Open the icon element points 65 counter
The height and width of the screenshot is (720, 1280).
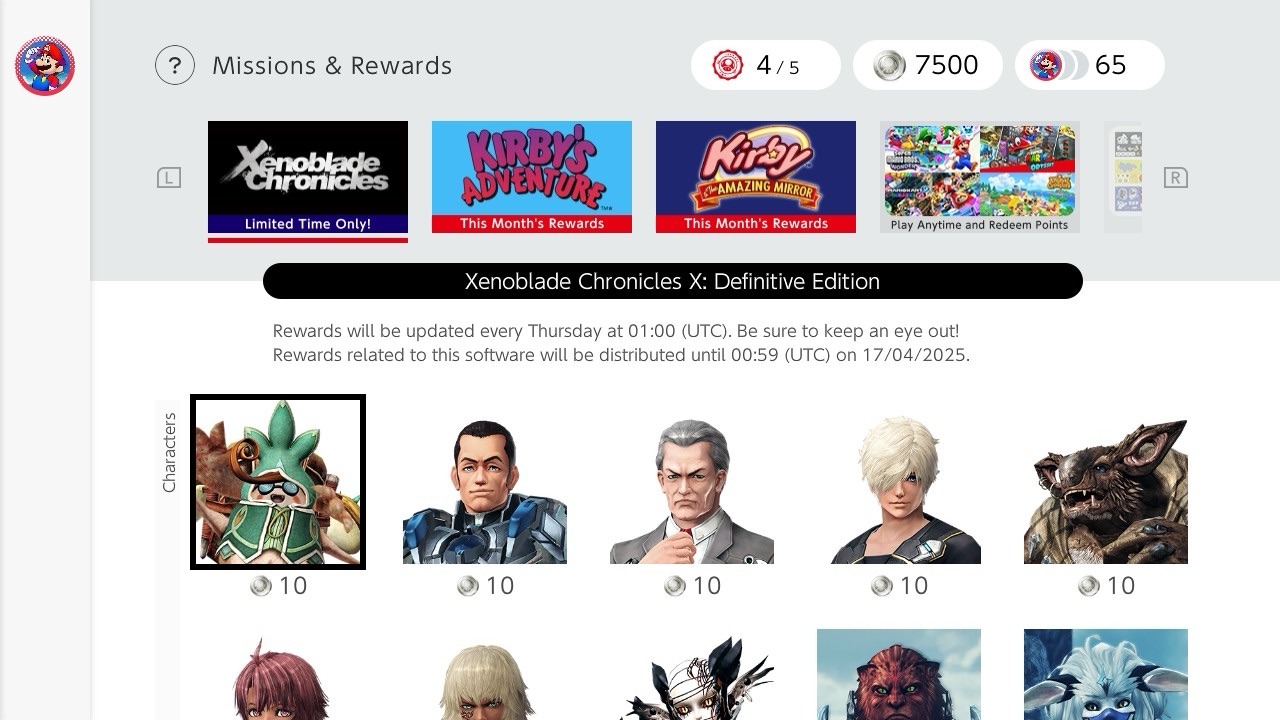(1090, 65)
